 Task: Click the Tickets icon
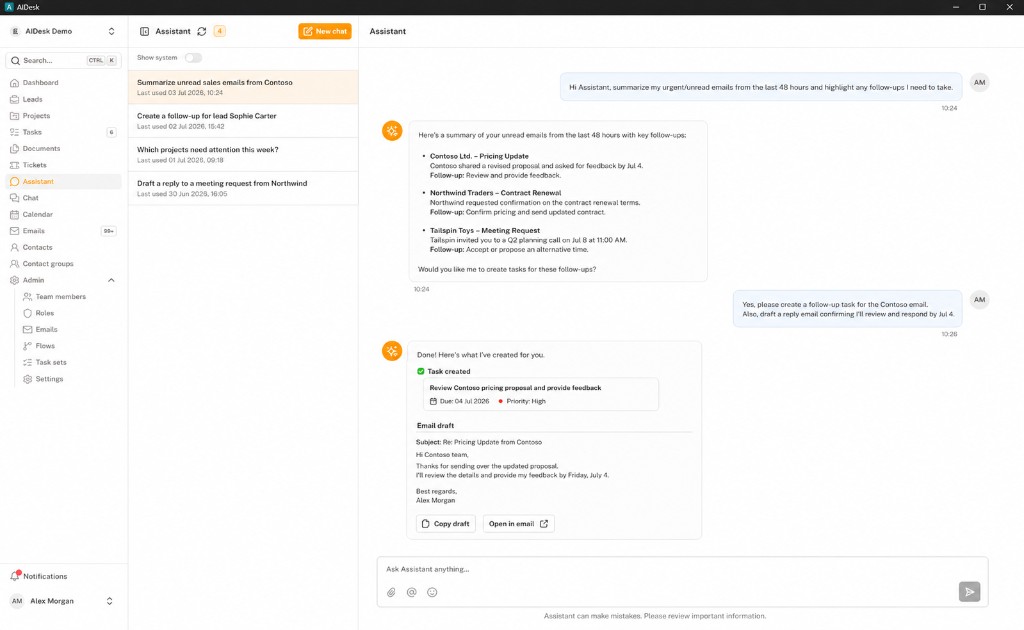point(14,165)
